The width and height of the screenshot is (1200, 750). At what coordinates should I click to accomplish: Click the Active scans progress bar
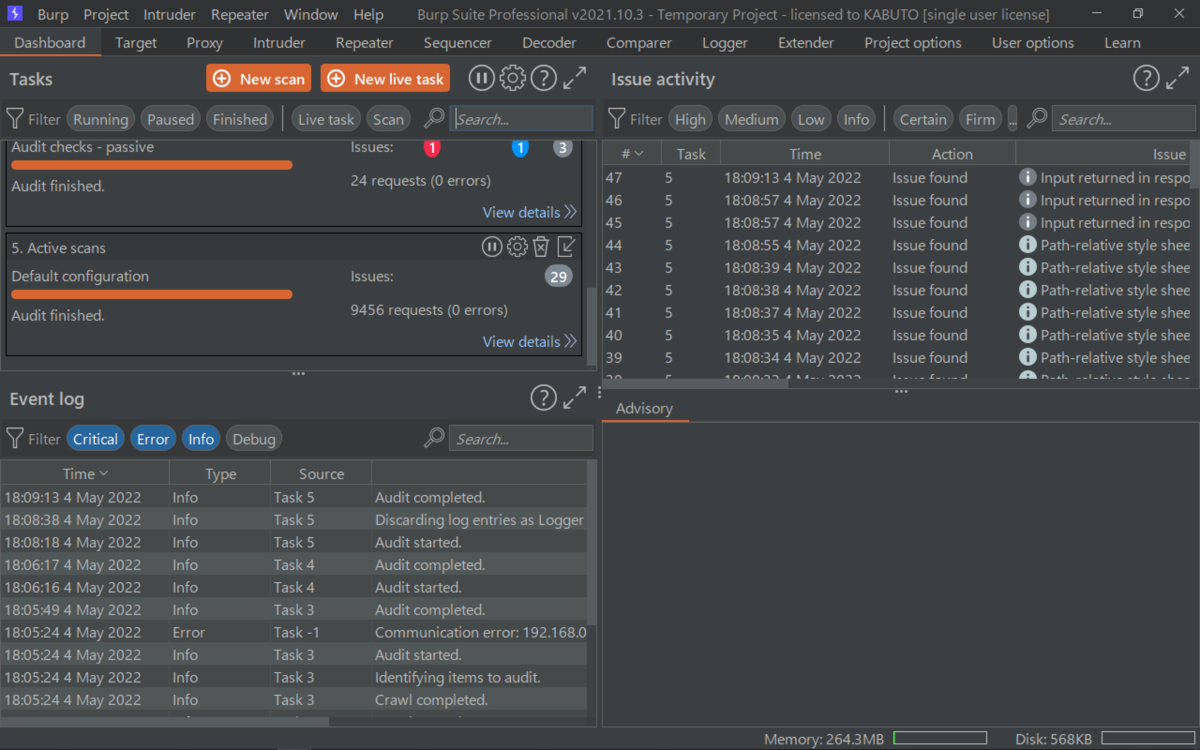(x=152, y=294)
